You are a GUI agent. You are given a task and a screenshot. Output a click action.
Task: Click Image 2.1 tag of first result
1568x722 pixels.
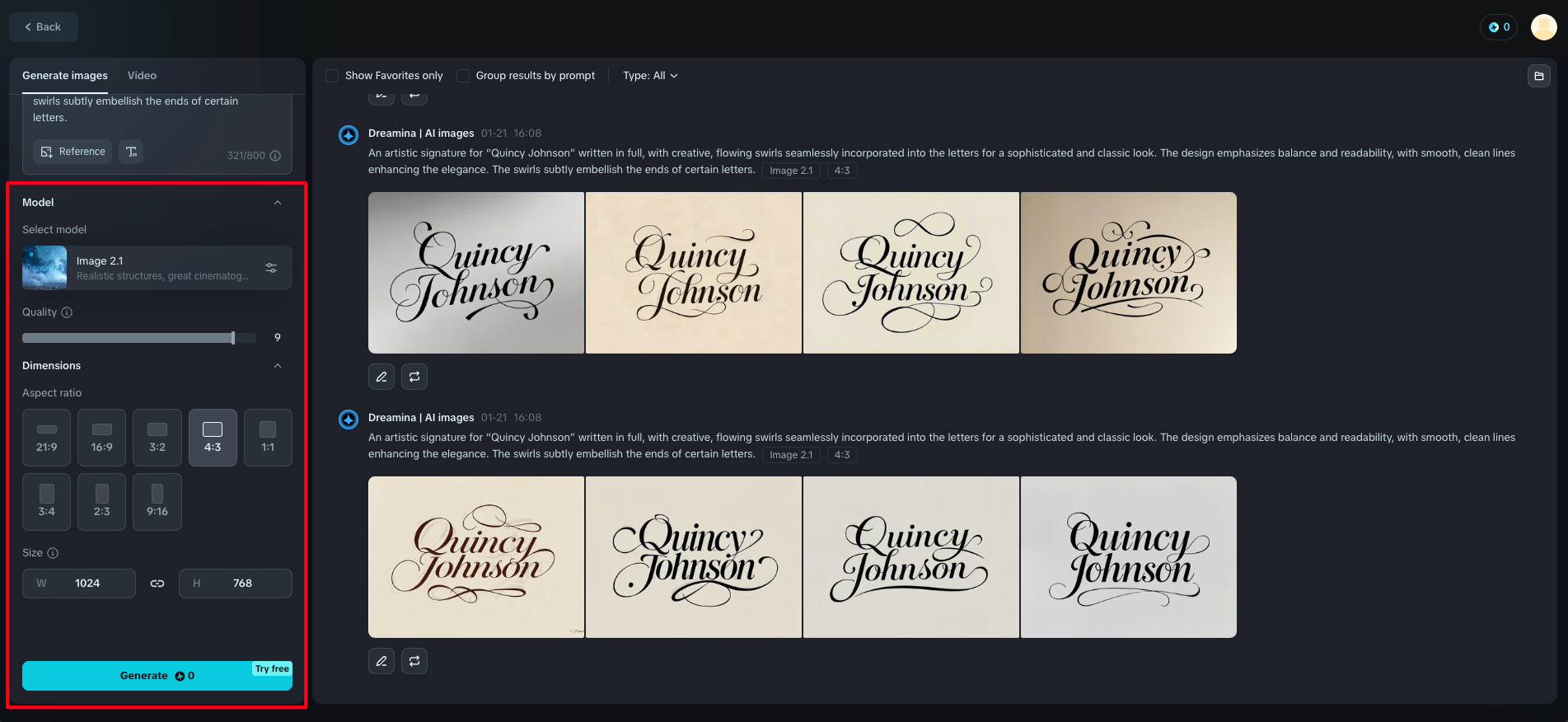click(791, 171)
